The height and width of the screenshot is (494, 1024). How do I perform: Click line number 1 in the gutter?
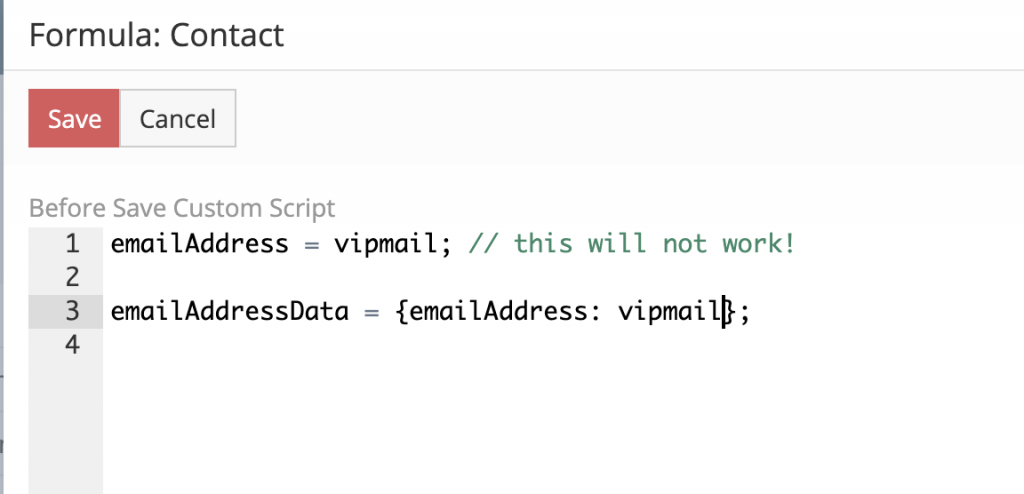click(72, 243)
